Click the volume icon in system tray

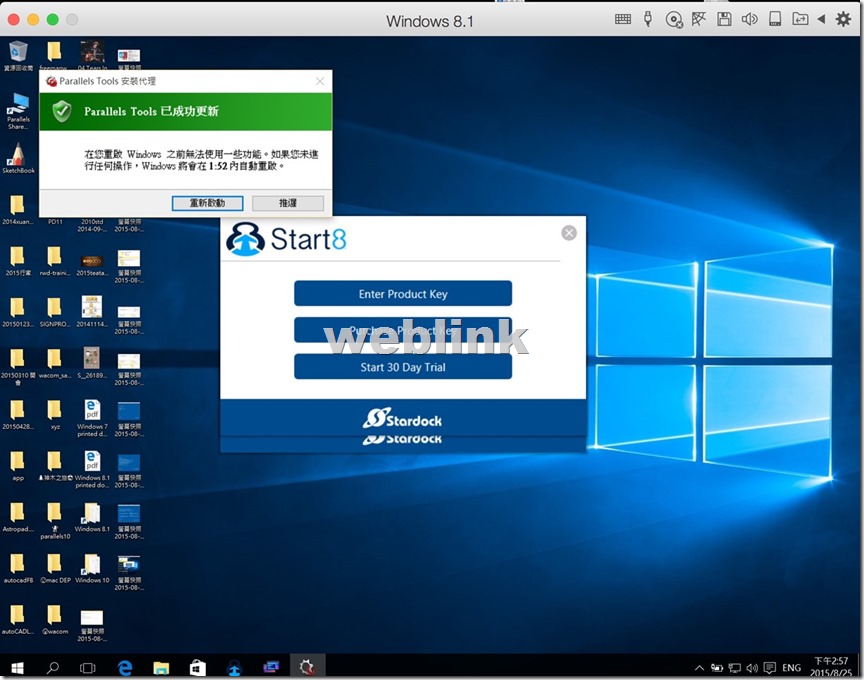(752, 668)
